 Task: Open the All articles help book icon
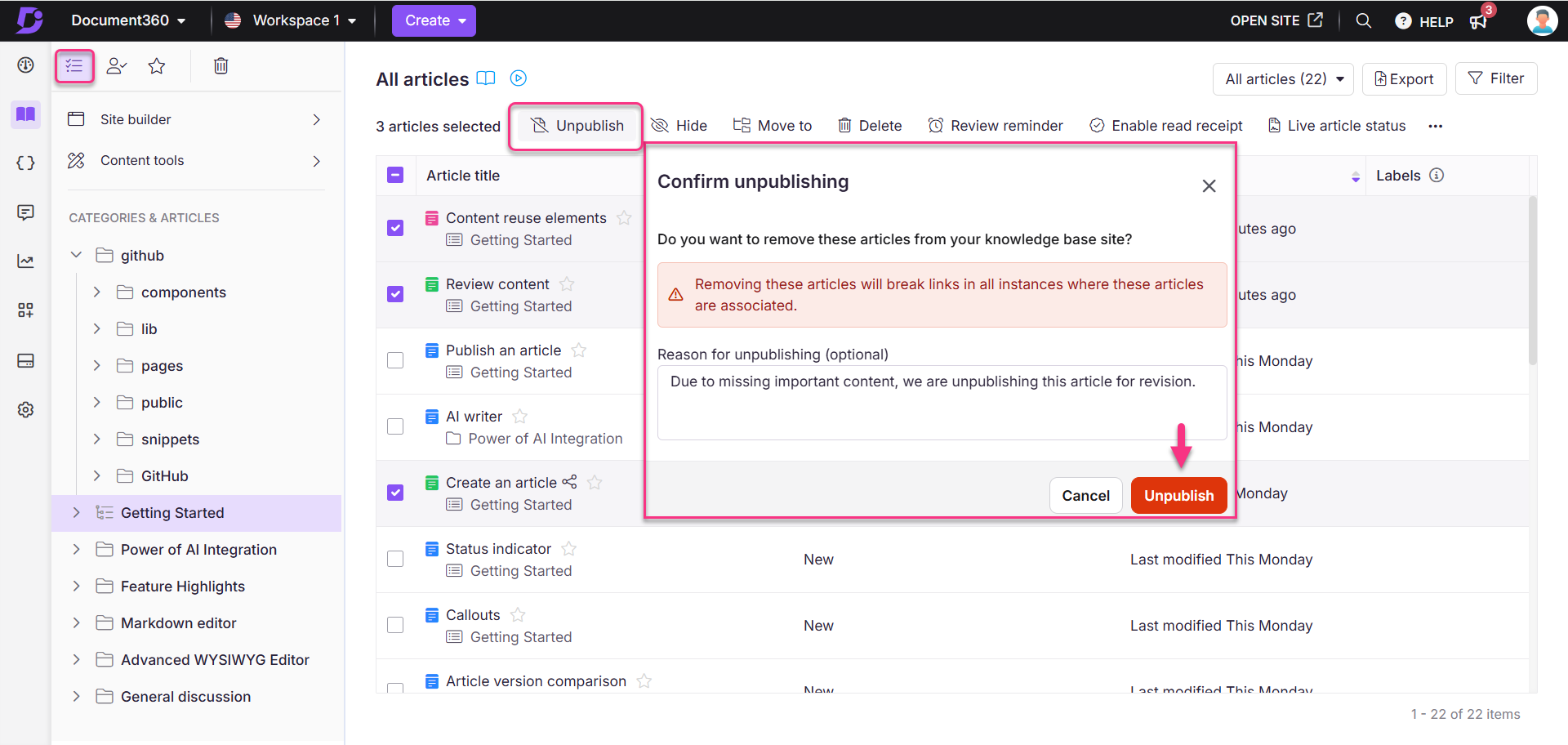[x=486, y=78]
